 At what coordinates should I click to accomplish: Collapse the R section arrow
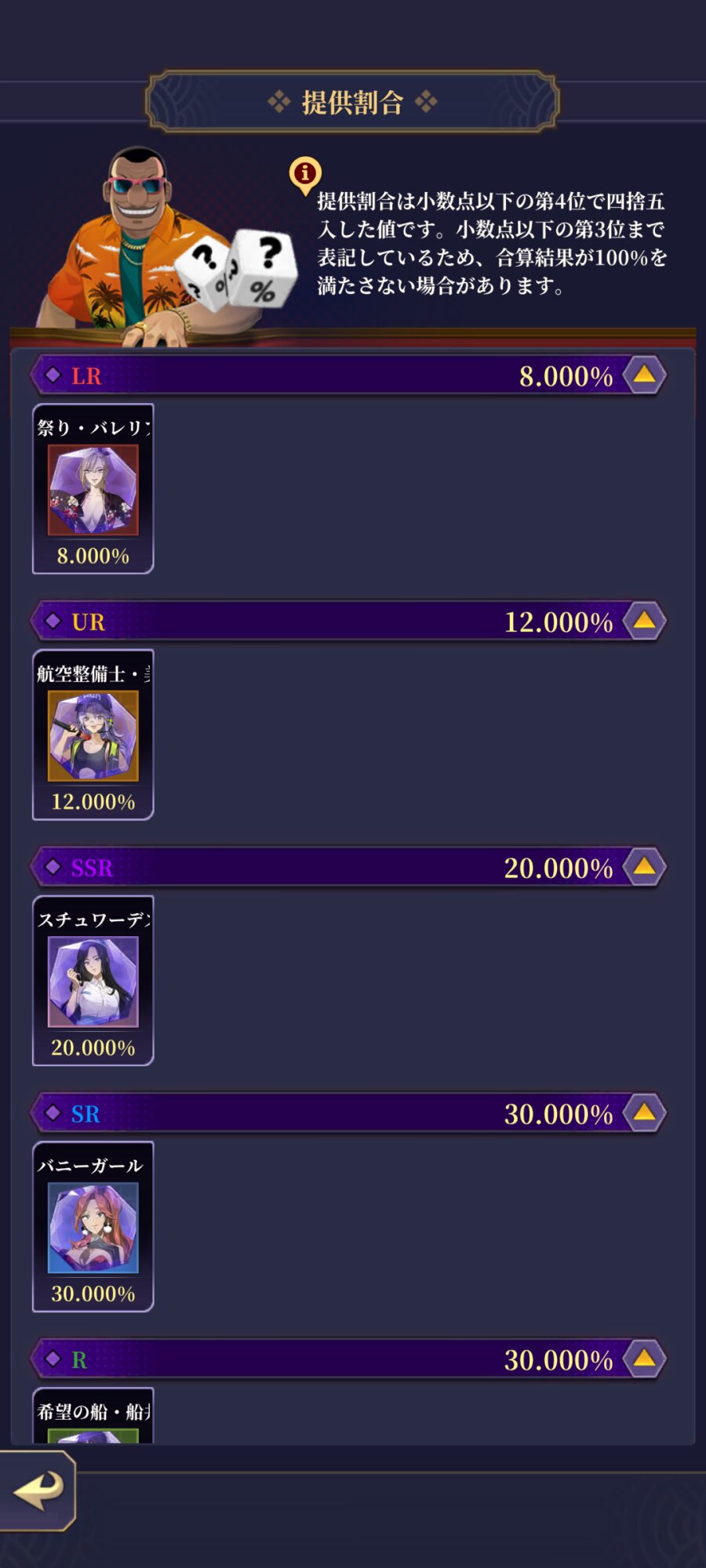pos(644,1359)
